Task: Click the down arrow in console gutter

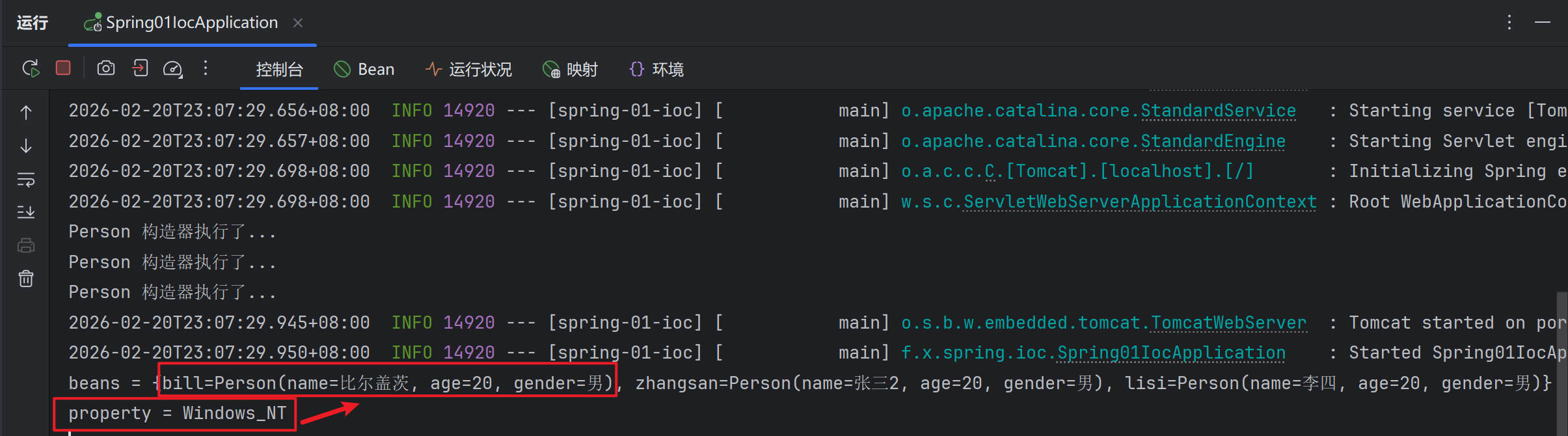Action: point(26,146)
